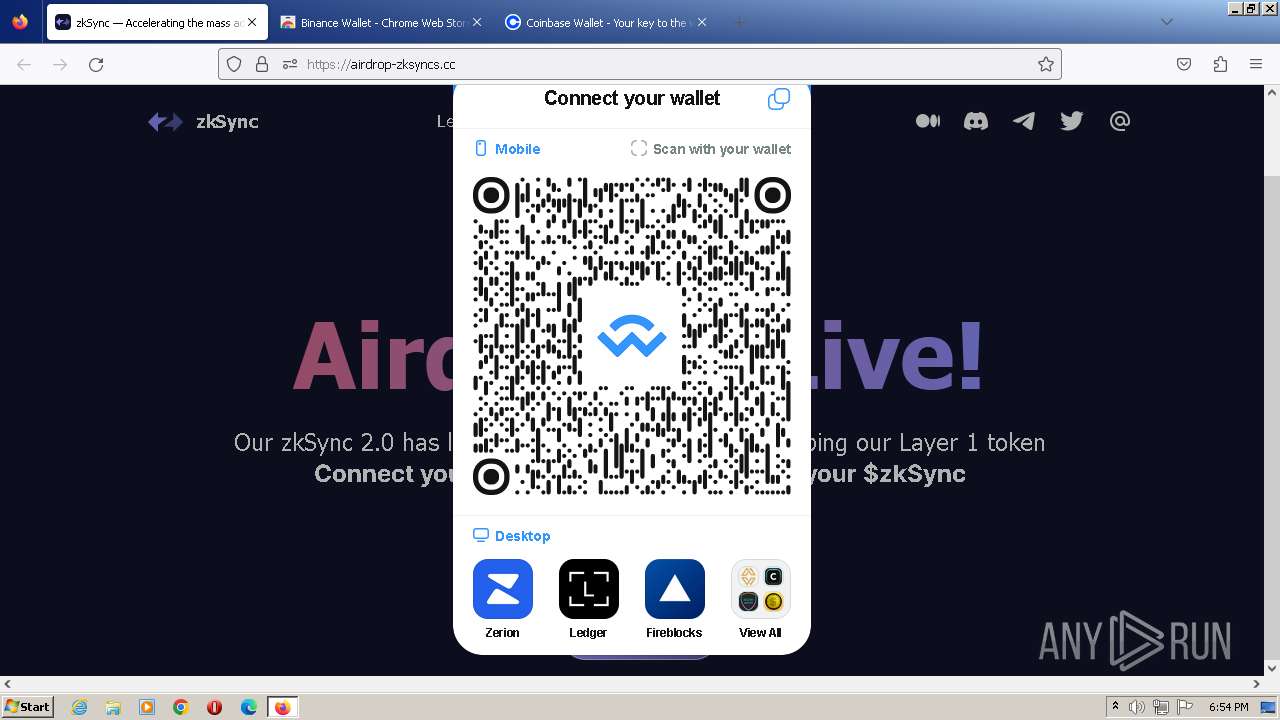Go forward one page
The image size is (1280, 720).
[60, 64]
